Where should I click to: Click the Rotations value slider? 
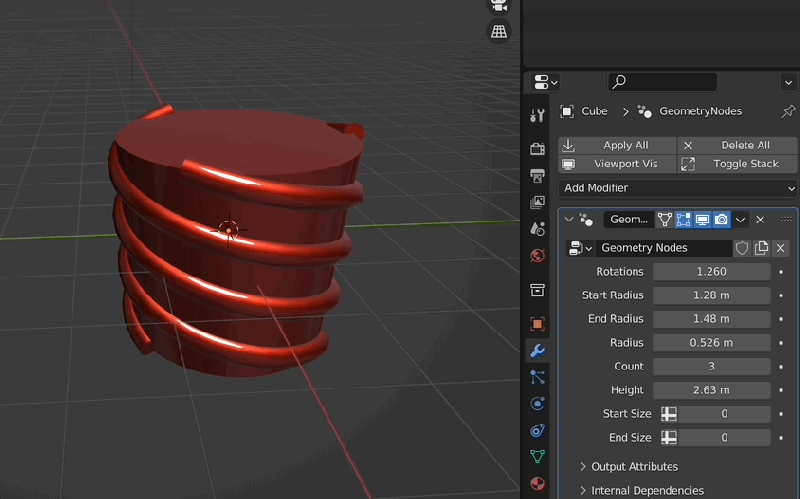click(711, 272)
